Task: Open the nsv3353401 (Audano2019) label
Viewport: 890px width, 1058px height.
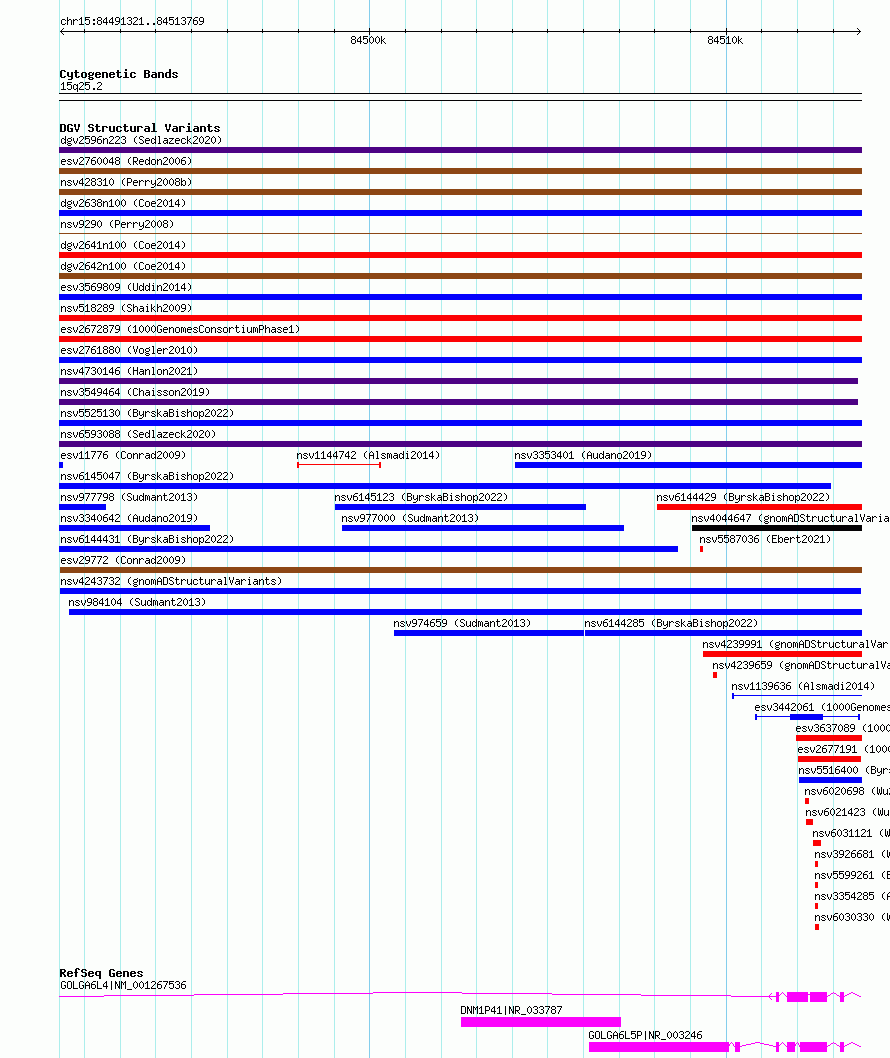Action: [583, 455]
